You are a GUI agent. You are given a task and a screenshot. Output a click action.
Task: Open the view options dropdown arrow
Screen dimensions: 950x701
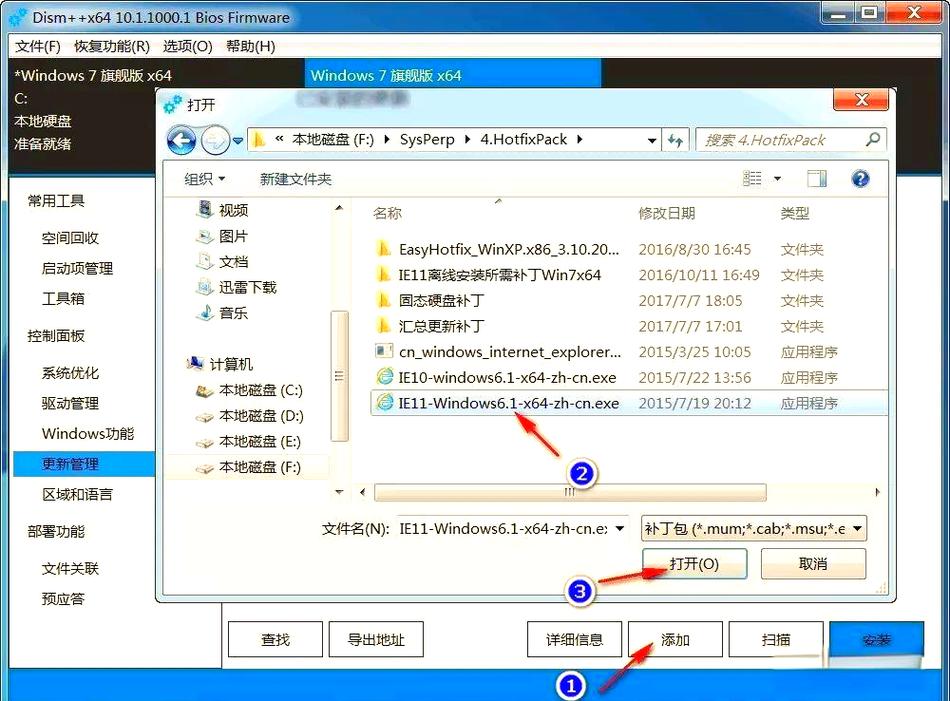pos(777,179)
